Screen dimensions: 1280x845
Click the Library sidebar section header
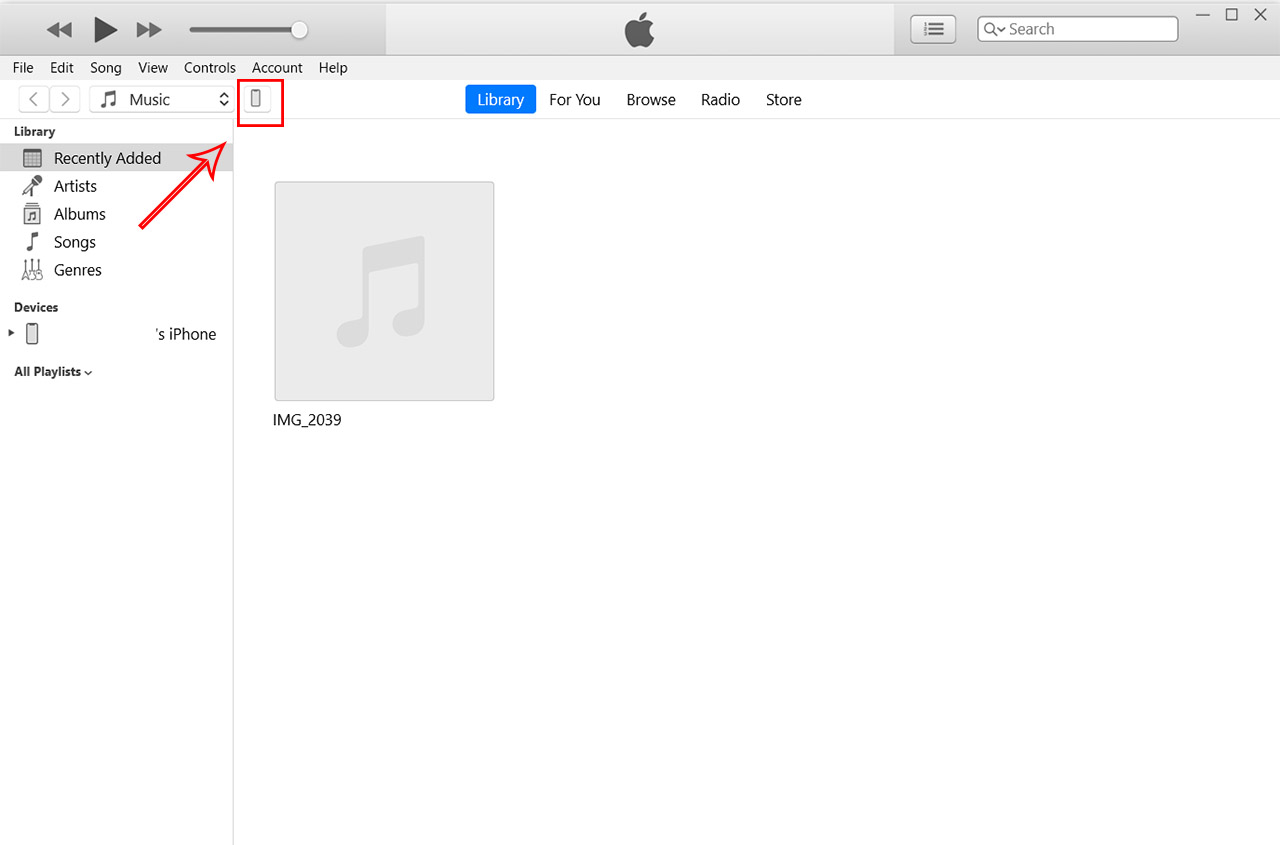point(34,131)
